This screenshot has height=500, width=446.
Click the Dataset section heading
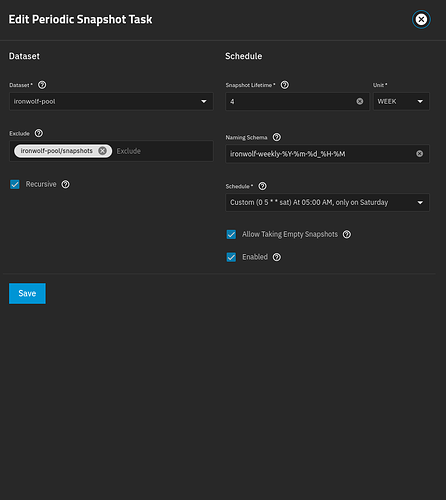24,56
